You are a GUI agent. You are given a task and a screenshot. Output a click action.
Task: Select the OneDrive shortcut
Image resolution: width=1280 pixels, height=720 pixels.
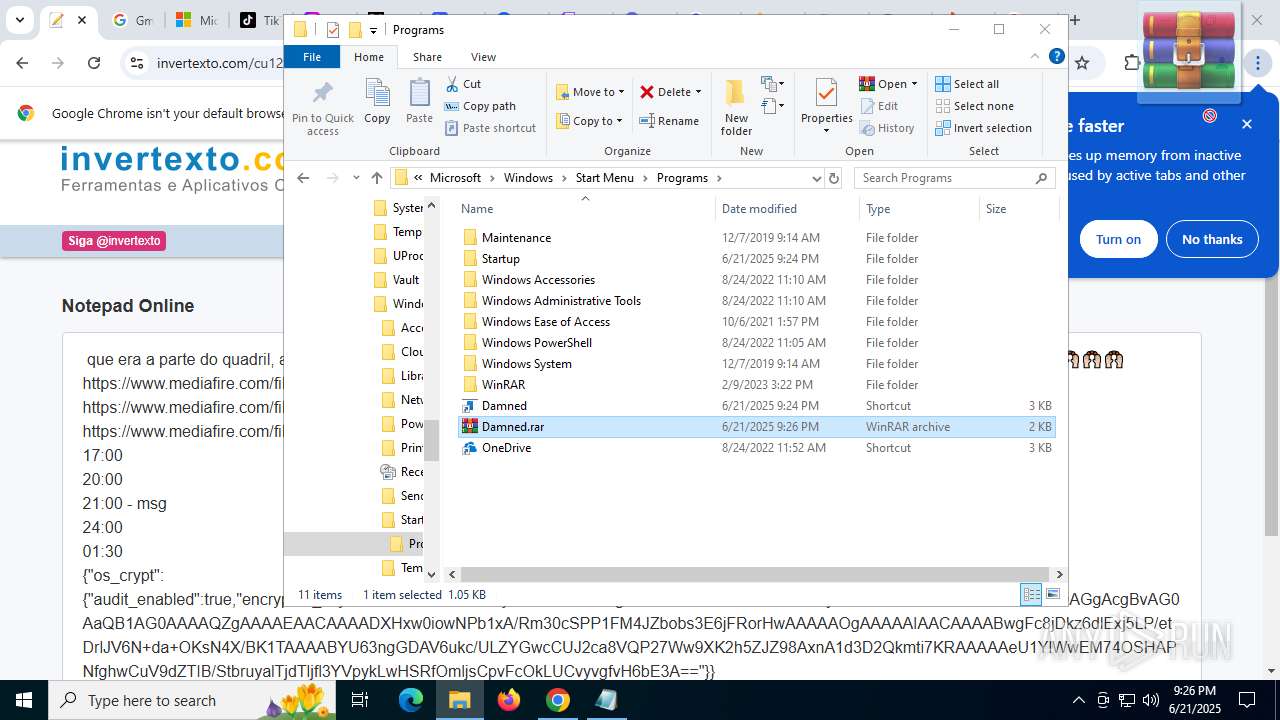756,448
